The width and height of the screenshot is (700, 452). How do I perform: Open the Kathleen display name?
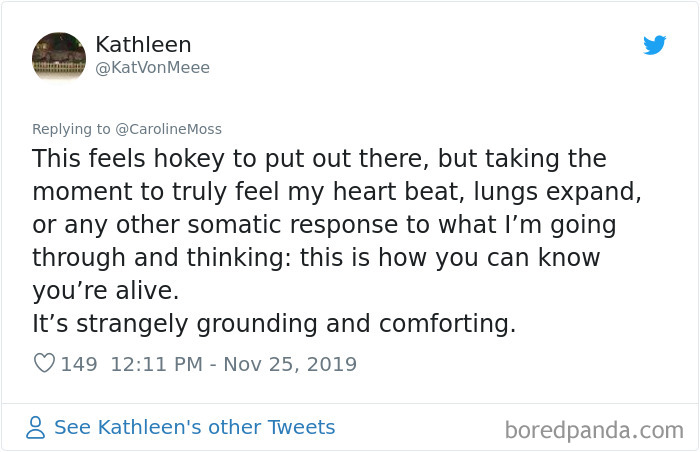click(x=143, y=45)
